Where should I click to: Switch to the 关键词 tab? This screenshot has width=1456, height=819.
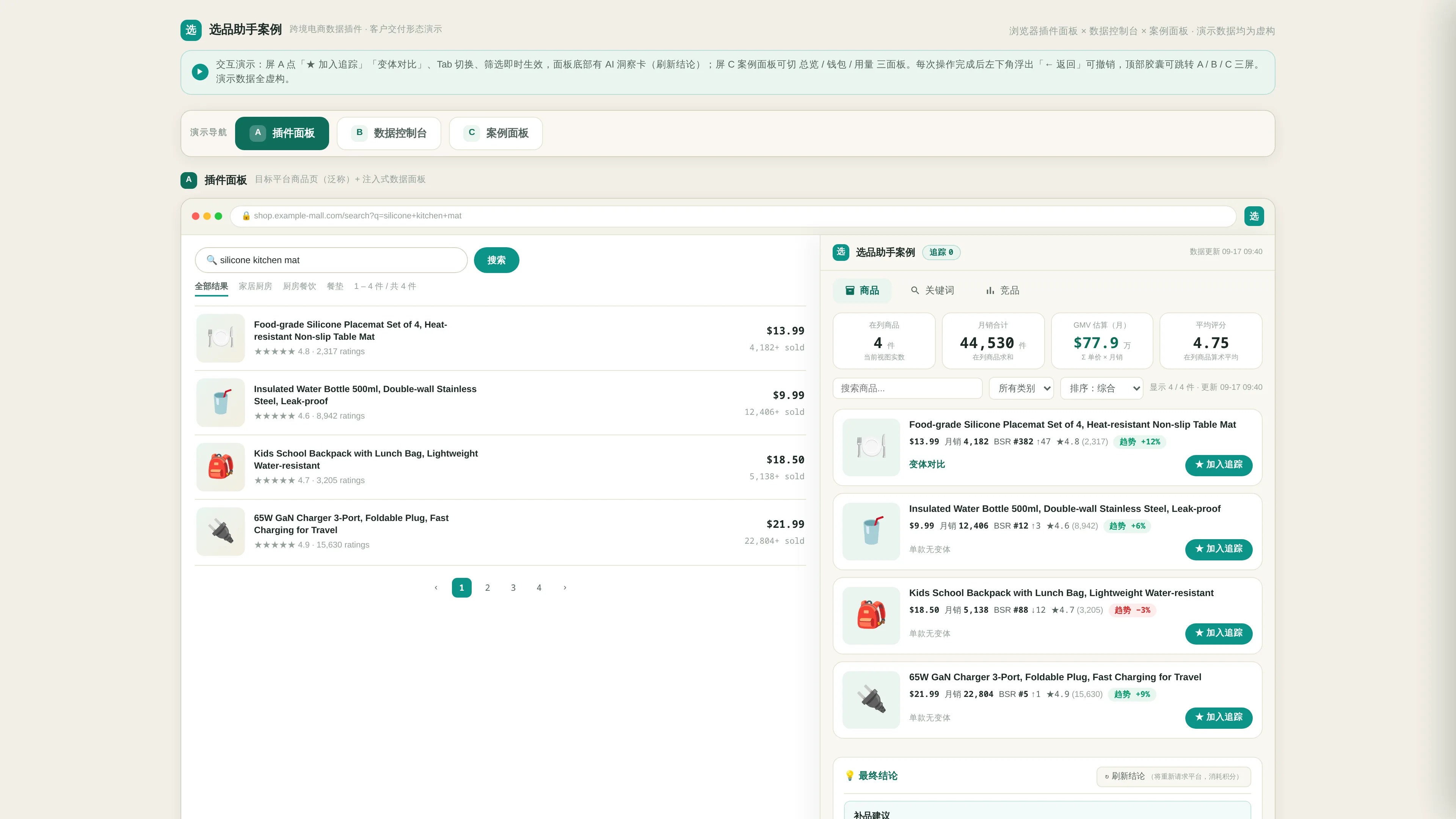(932, 290)
